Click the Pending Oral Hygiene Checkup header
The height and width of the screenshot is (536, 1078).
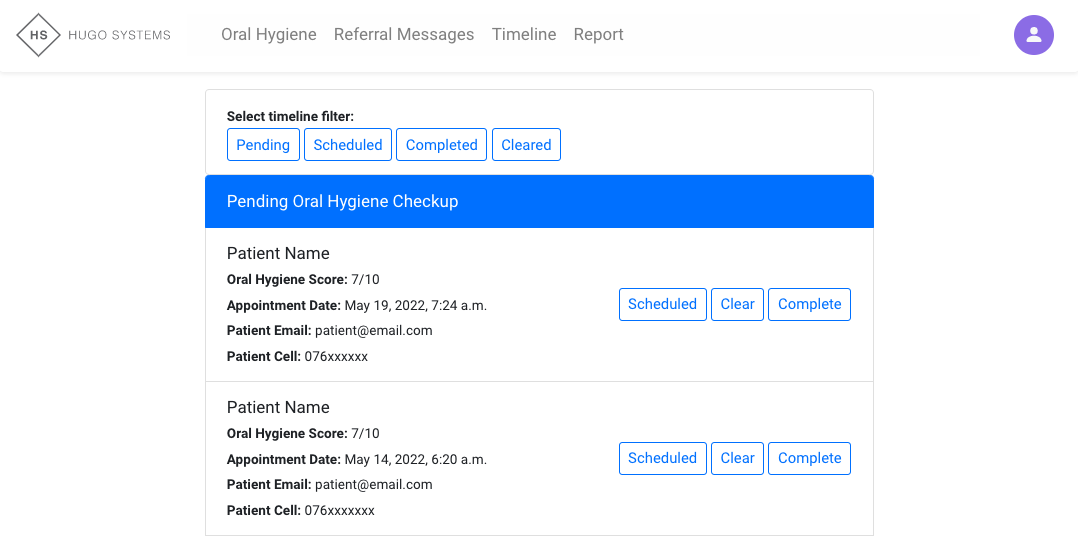(342, 202)
